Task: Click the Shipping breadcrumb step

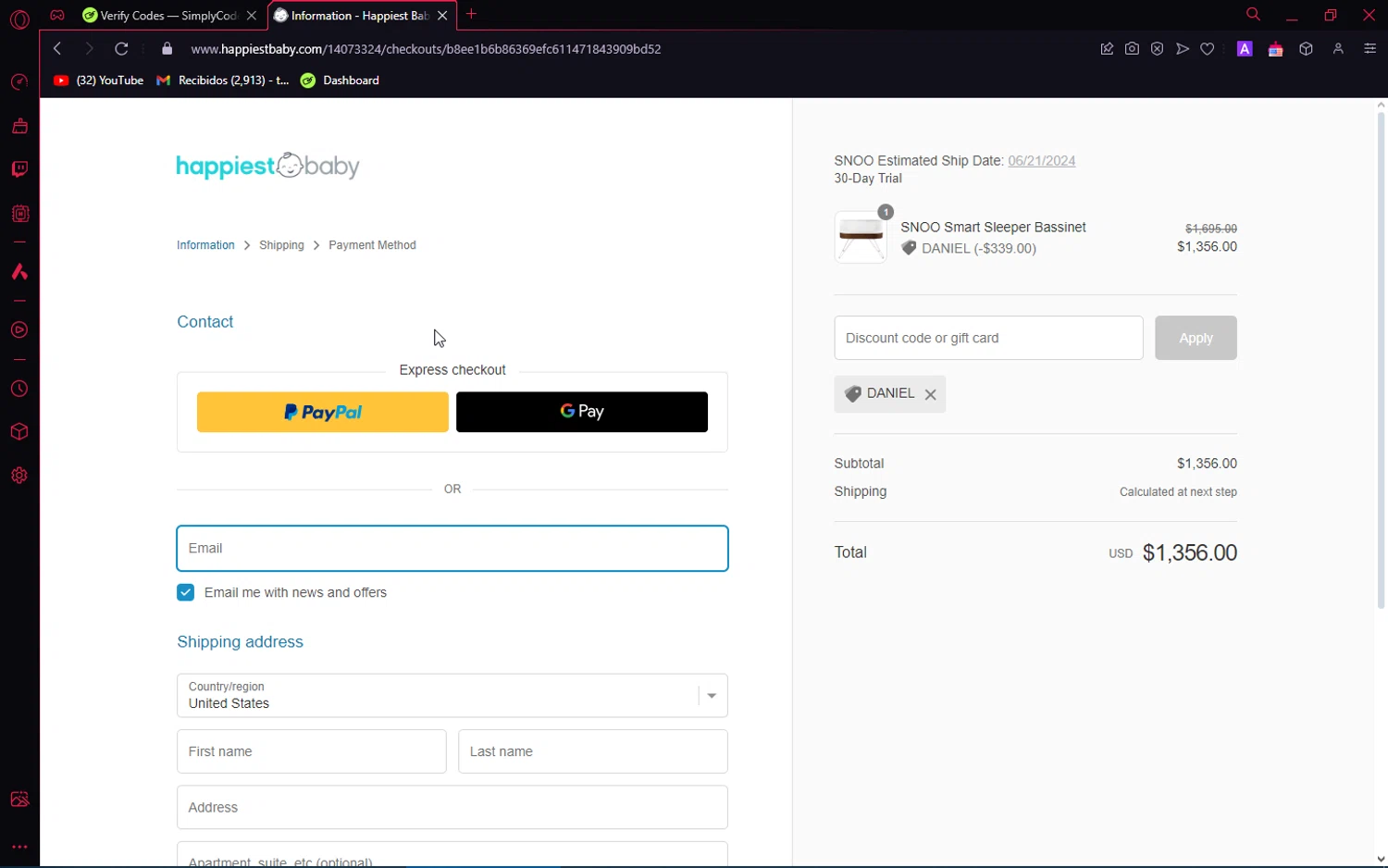Action: pyautogui.click(x=281, y=245)
